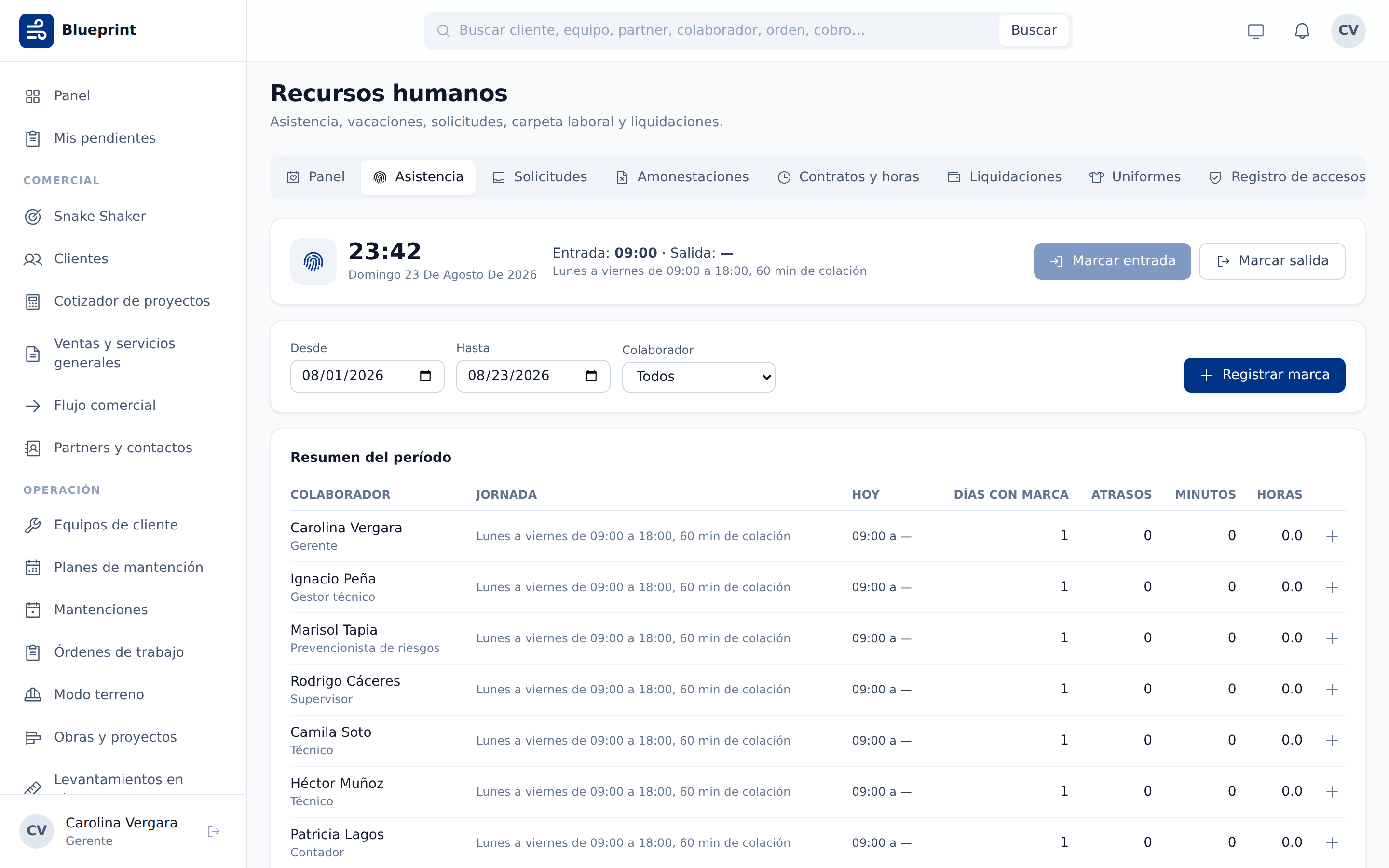Open Órdenes de trabajo in sidebar
This screenshot has height=868, width=1389.
click(123, 653)
